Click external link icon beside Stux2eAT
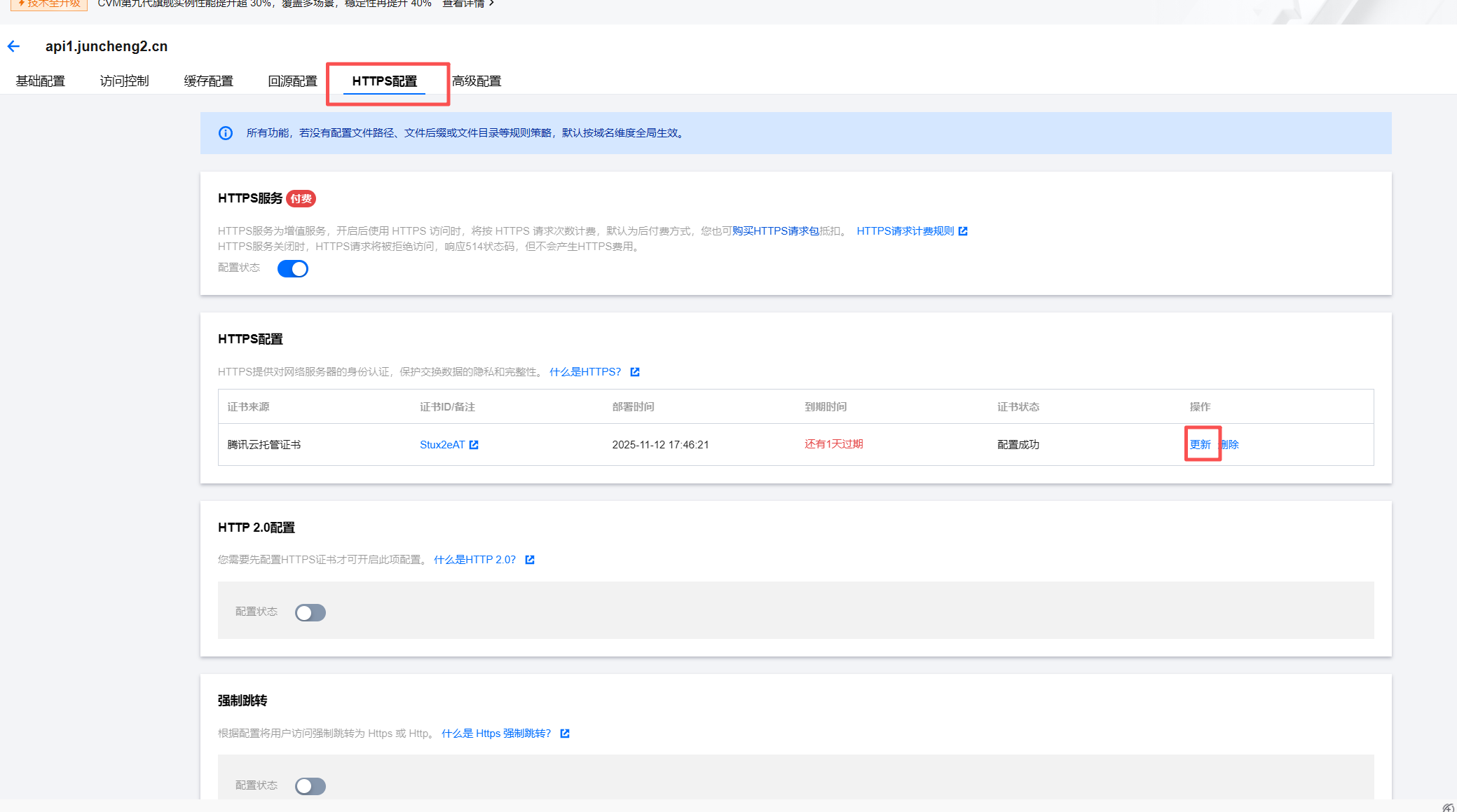 474,445
